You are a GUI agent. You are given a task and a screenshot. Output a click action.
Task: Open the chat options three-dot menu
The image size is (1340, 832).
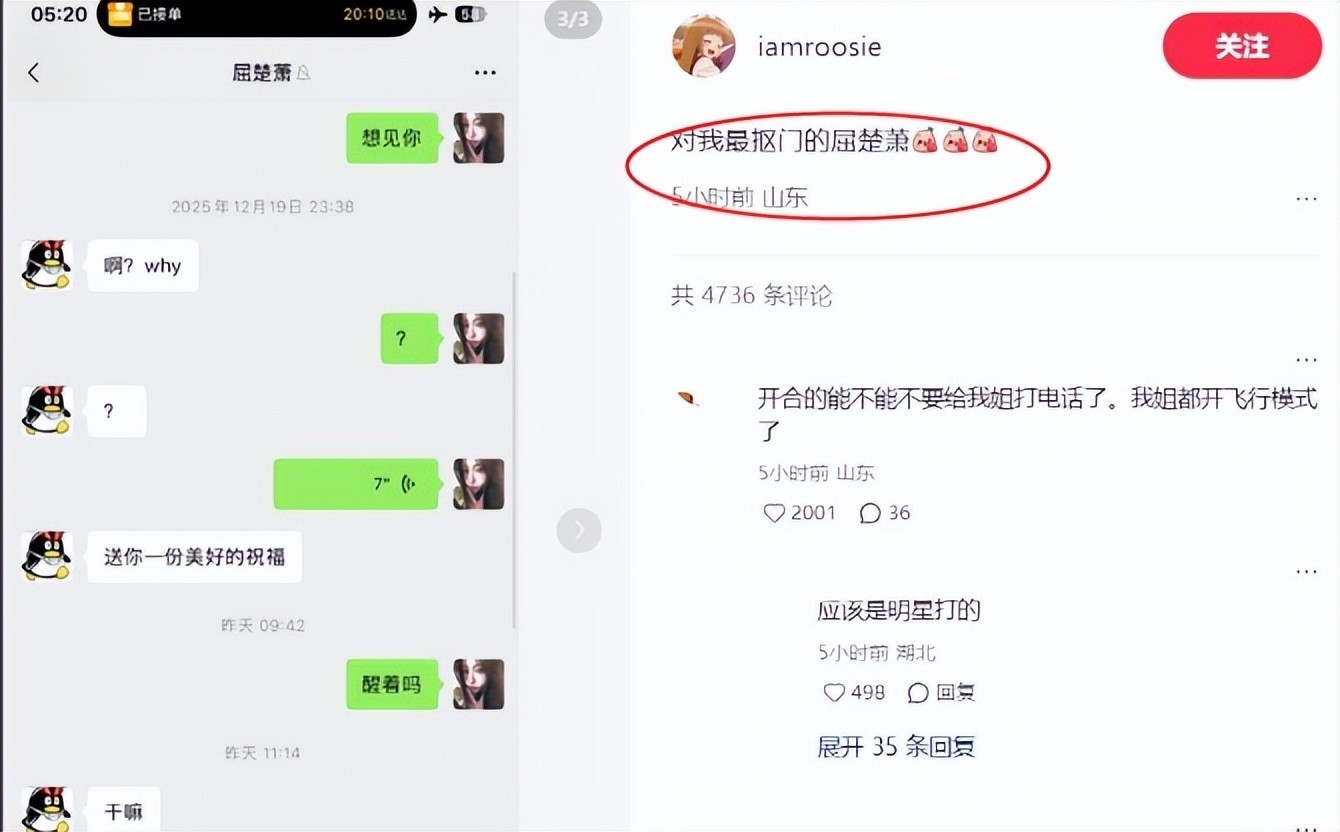(x=485, y=73)
